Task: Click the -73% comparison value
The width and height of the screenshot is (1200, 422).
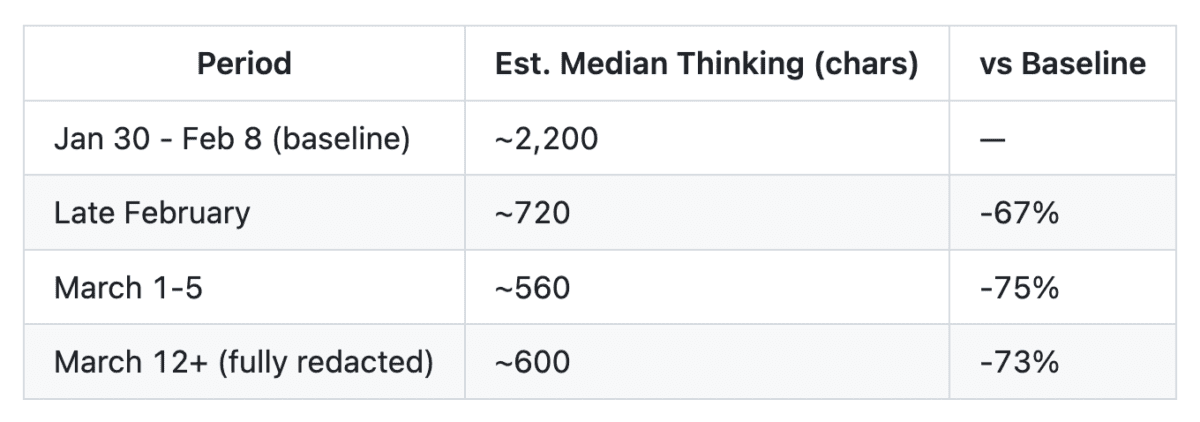Action: click(1019, 362)
